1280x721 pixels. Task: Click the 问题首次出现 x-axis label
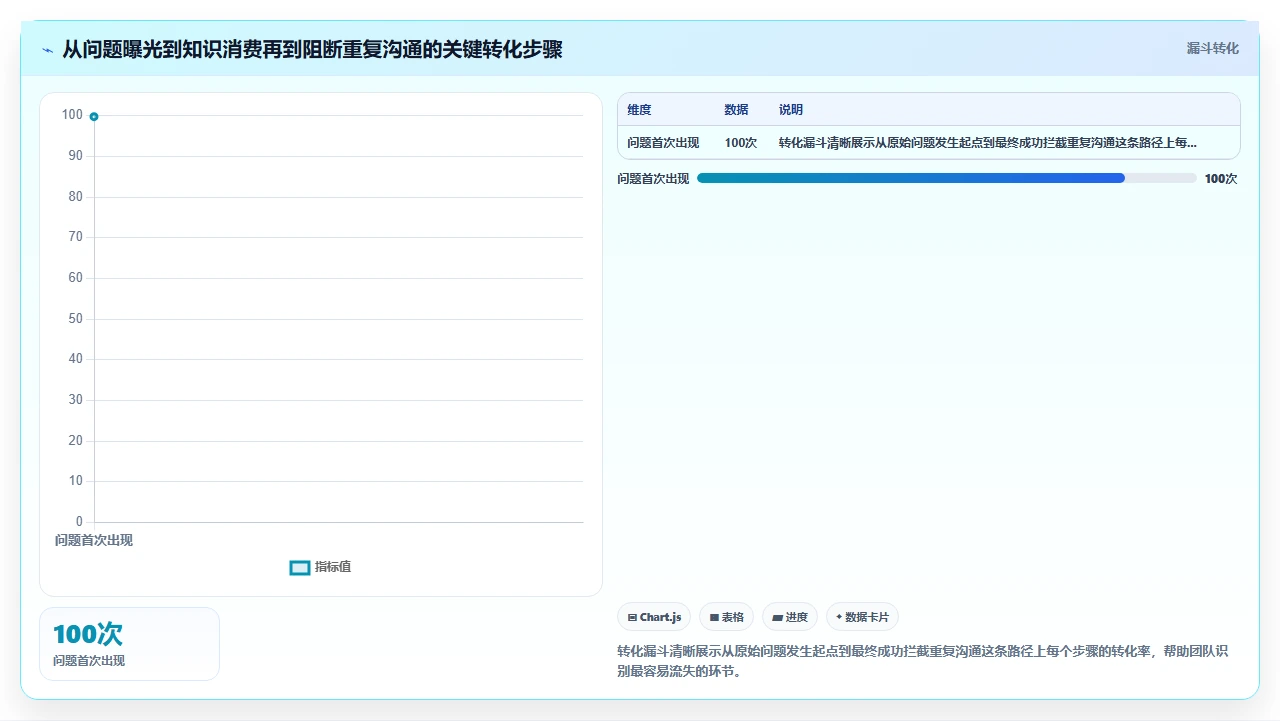[x=94, y=540]
